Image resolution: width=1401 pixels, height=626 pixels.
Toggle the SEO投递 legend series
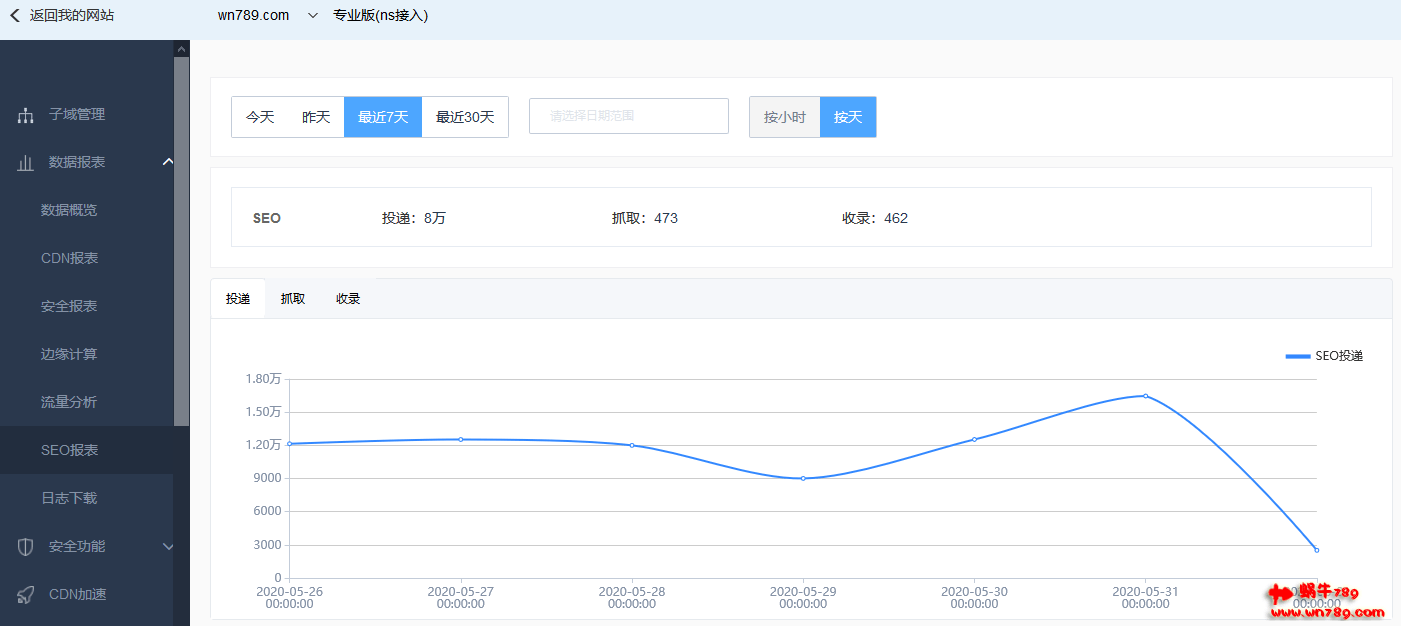click(x=1323, y=356)
